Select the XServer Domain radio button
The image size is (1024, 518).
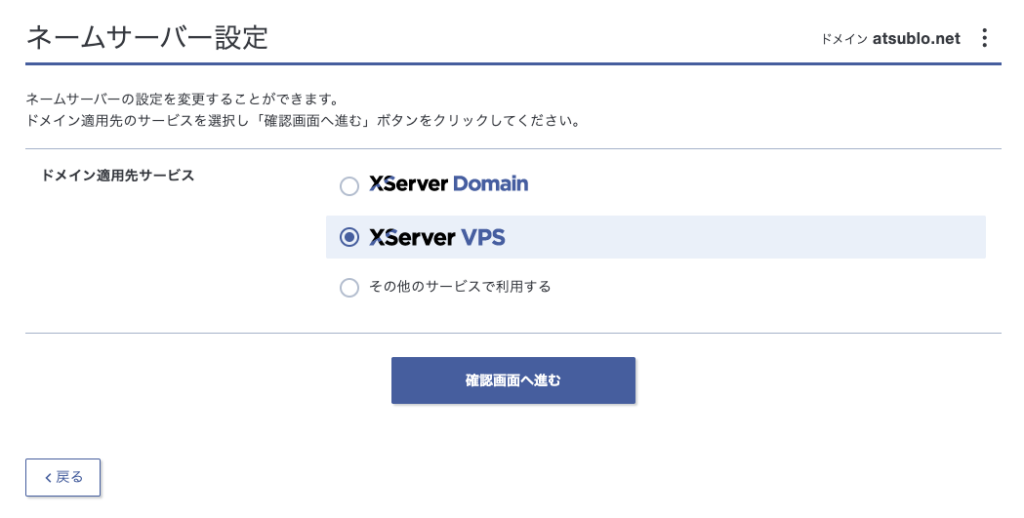click(349, 186)
